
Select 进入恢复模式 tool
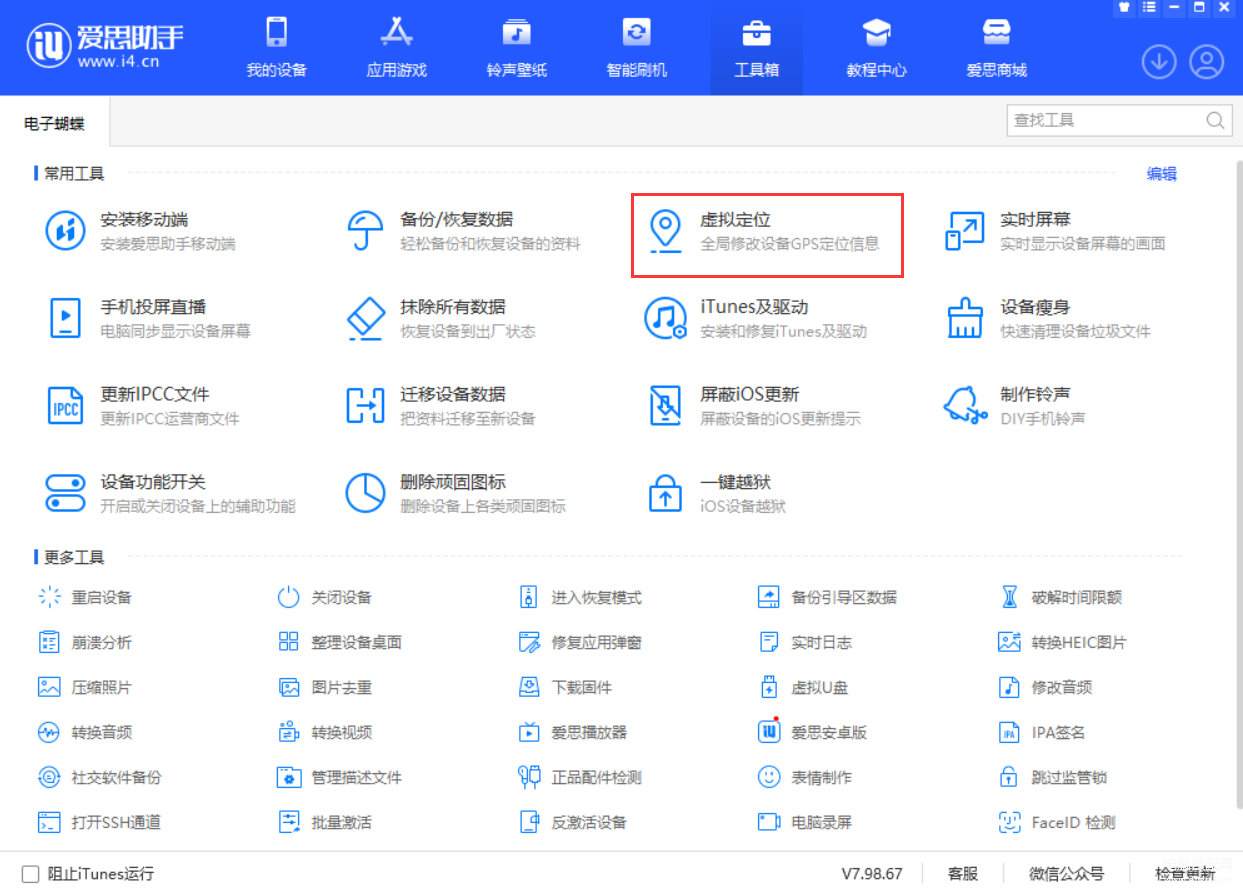[x=581, y=597]
